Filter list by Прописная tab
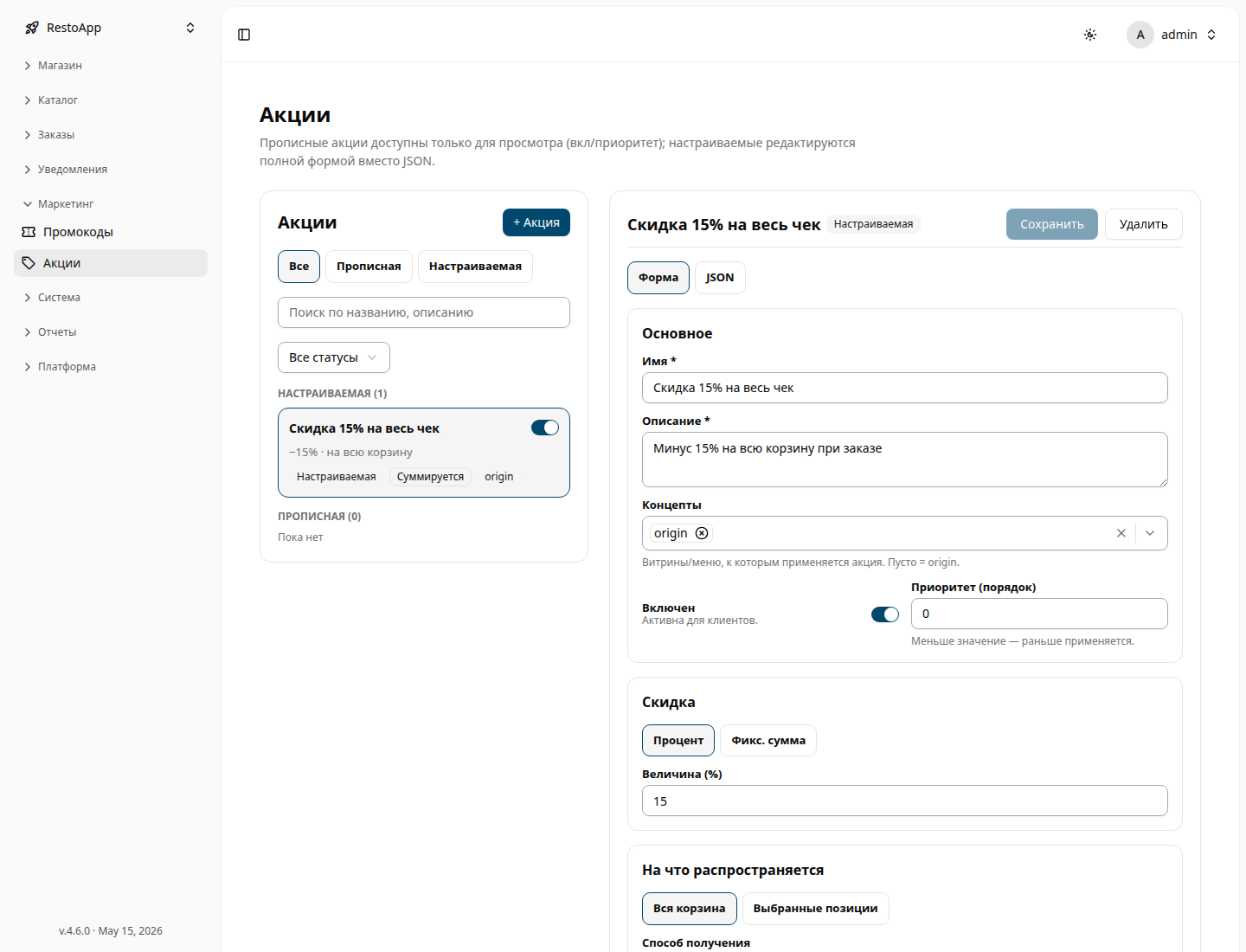Image resolution: width=1246 pixels, height=952 pixels. [369, 267]
